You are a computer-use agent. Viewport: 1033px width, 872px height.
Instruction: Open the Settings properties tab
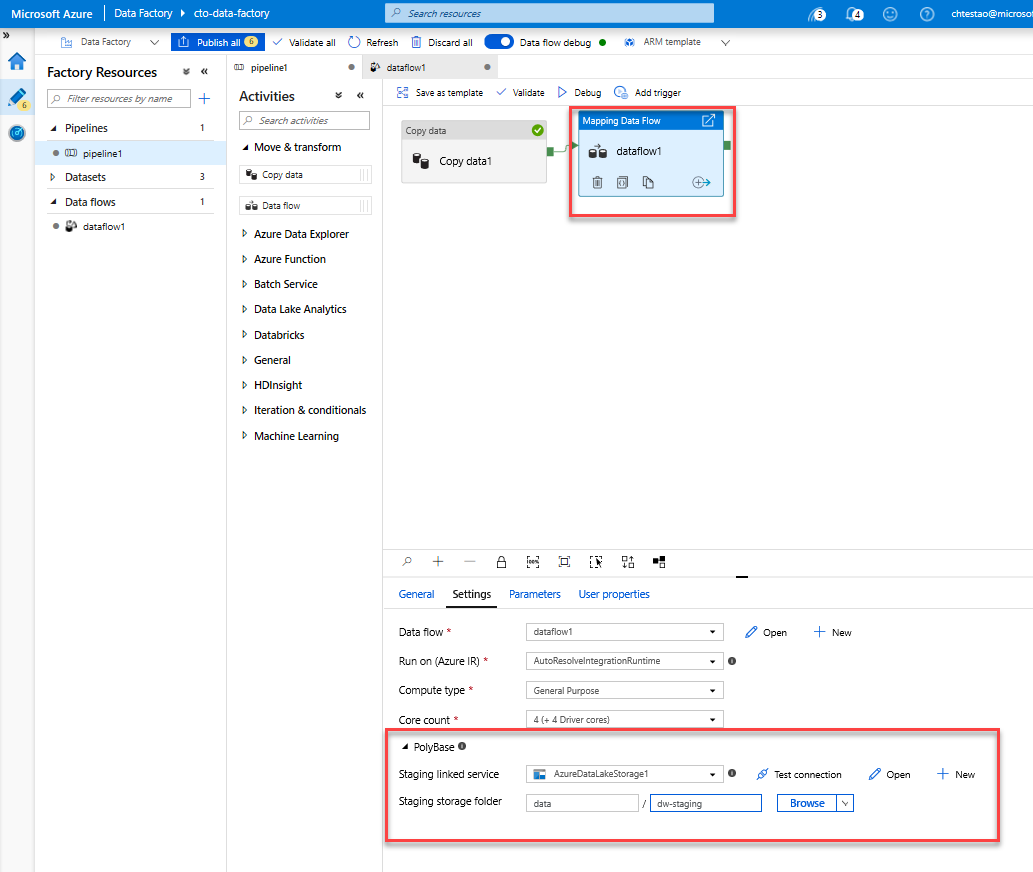471,594
